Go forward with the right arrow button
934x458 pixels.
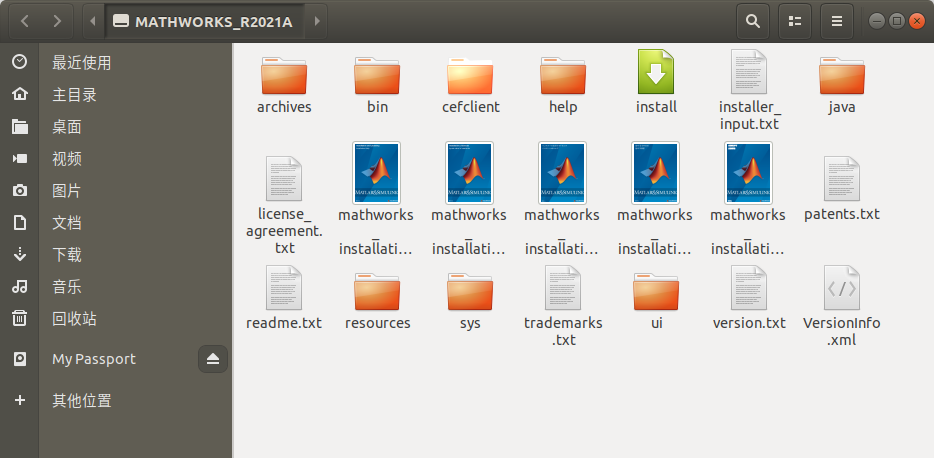pos(57,21)
